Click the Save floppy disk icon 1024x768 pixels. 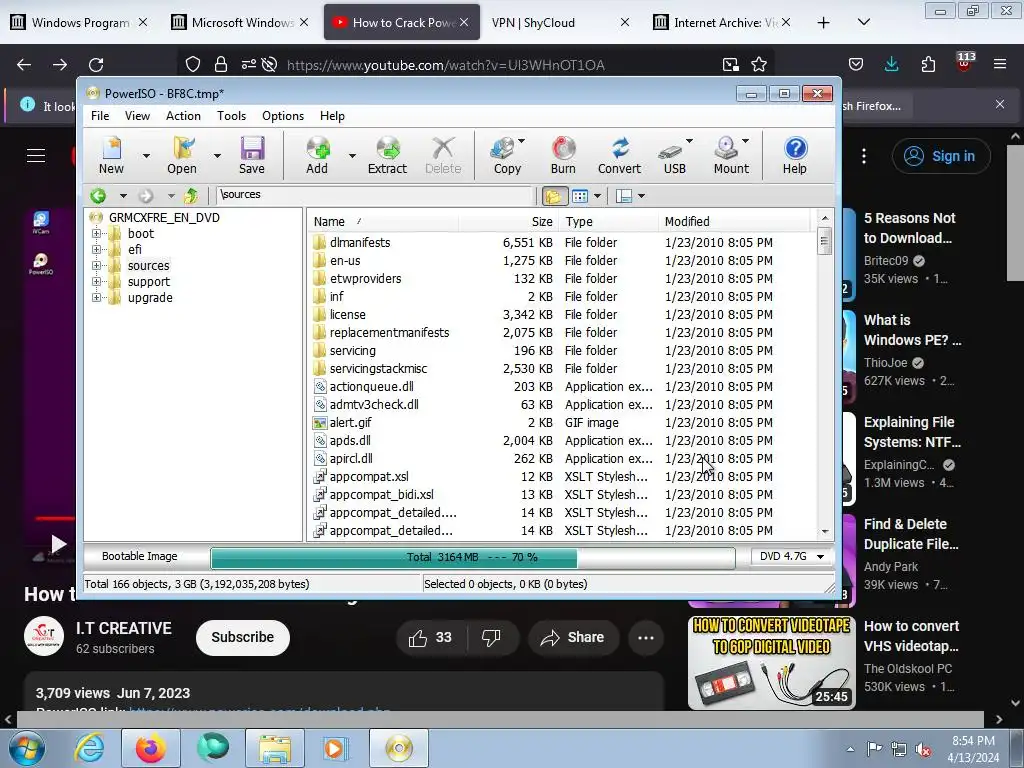click(252, 148)
